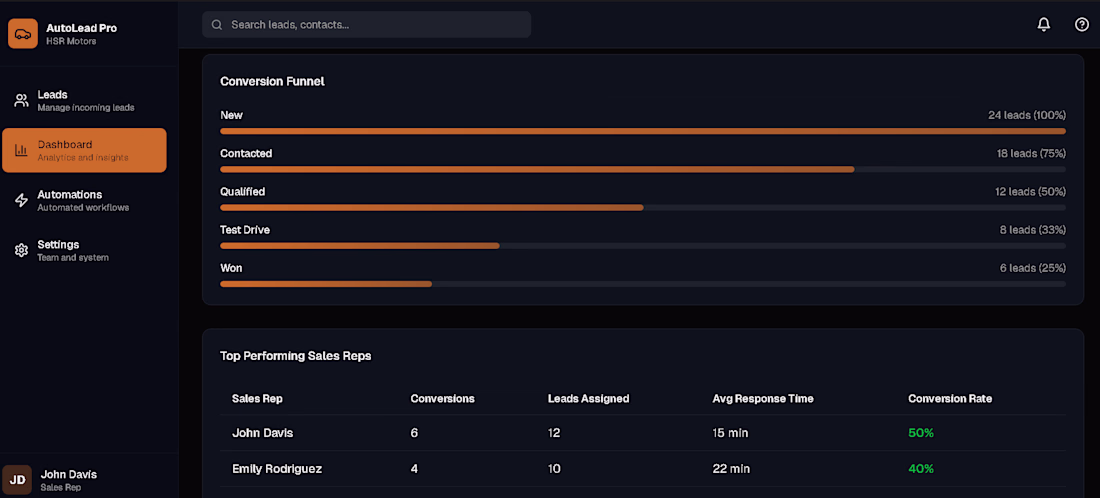Click the AutoLead Pro car logo icon
The image size is (1100, 498).
(x=22, y=34)
